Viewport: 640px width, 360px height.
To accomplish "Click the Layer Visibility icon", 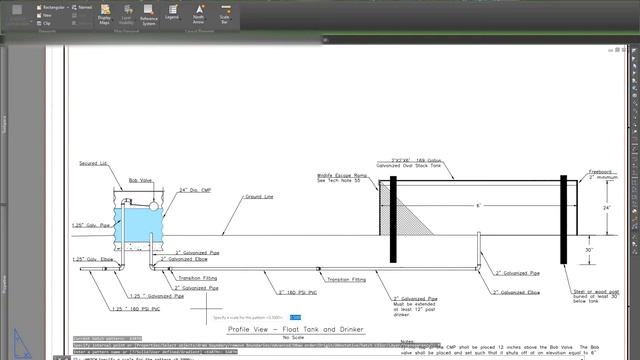I will [x=127, y=10].
